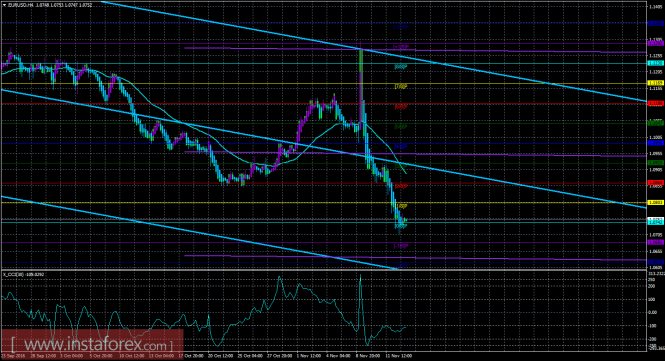Click the 1.1405 value on the price scale
The height and width of the screenshot is (361, 665).
point(655,6)
